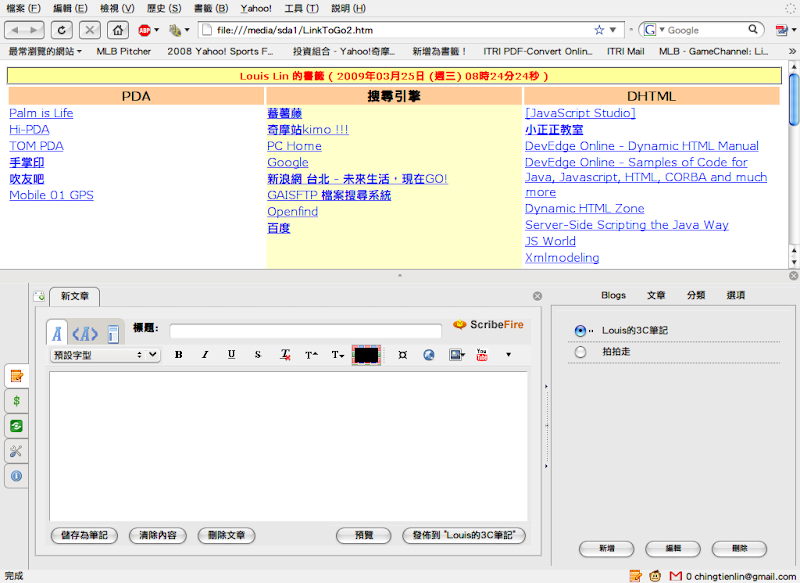Open the 檔案 (F) menu
Image resolution: width=800 pixels, height=583 pixels.
(x=23, y=8)
